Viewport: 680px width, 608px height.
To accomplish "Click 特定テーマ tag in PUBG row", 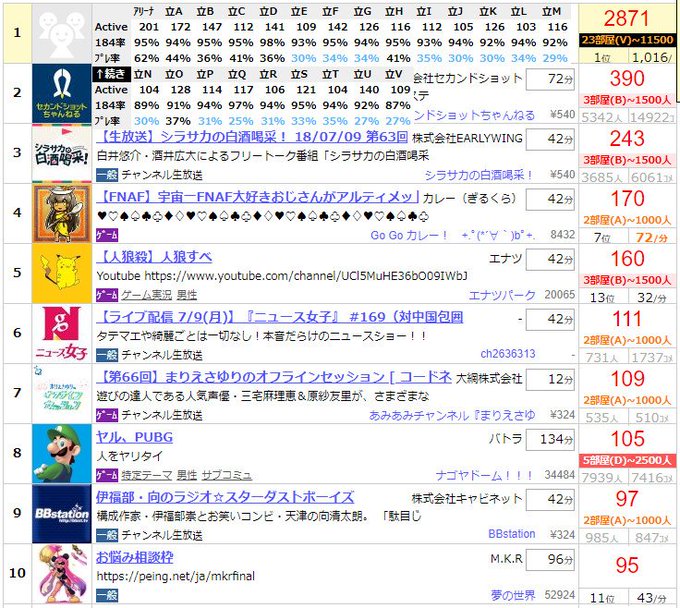I will tap(147, 475).
